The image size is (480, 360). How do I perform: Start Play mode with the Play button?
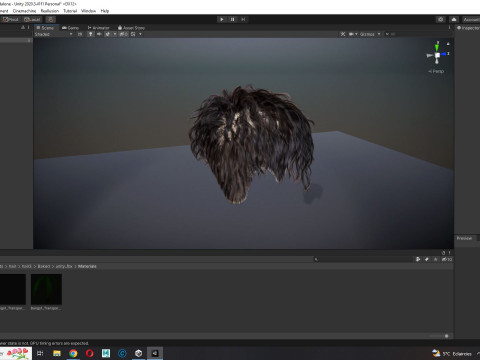[x=222, y=19]
